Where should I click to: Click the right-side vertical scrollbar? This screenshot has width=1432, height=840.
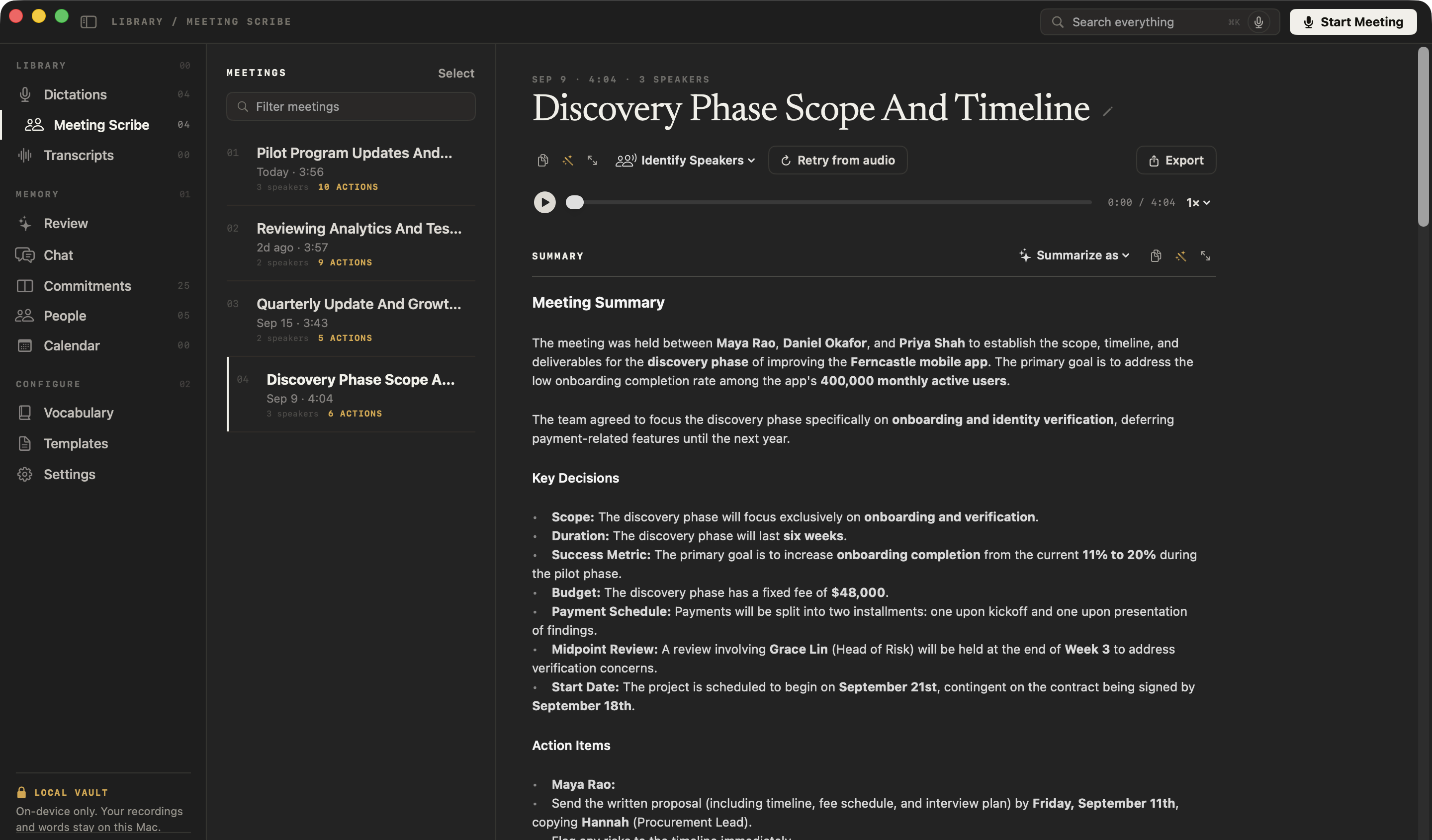click(1423, 136)
